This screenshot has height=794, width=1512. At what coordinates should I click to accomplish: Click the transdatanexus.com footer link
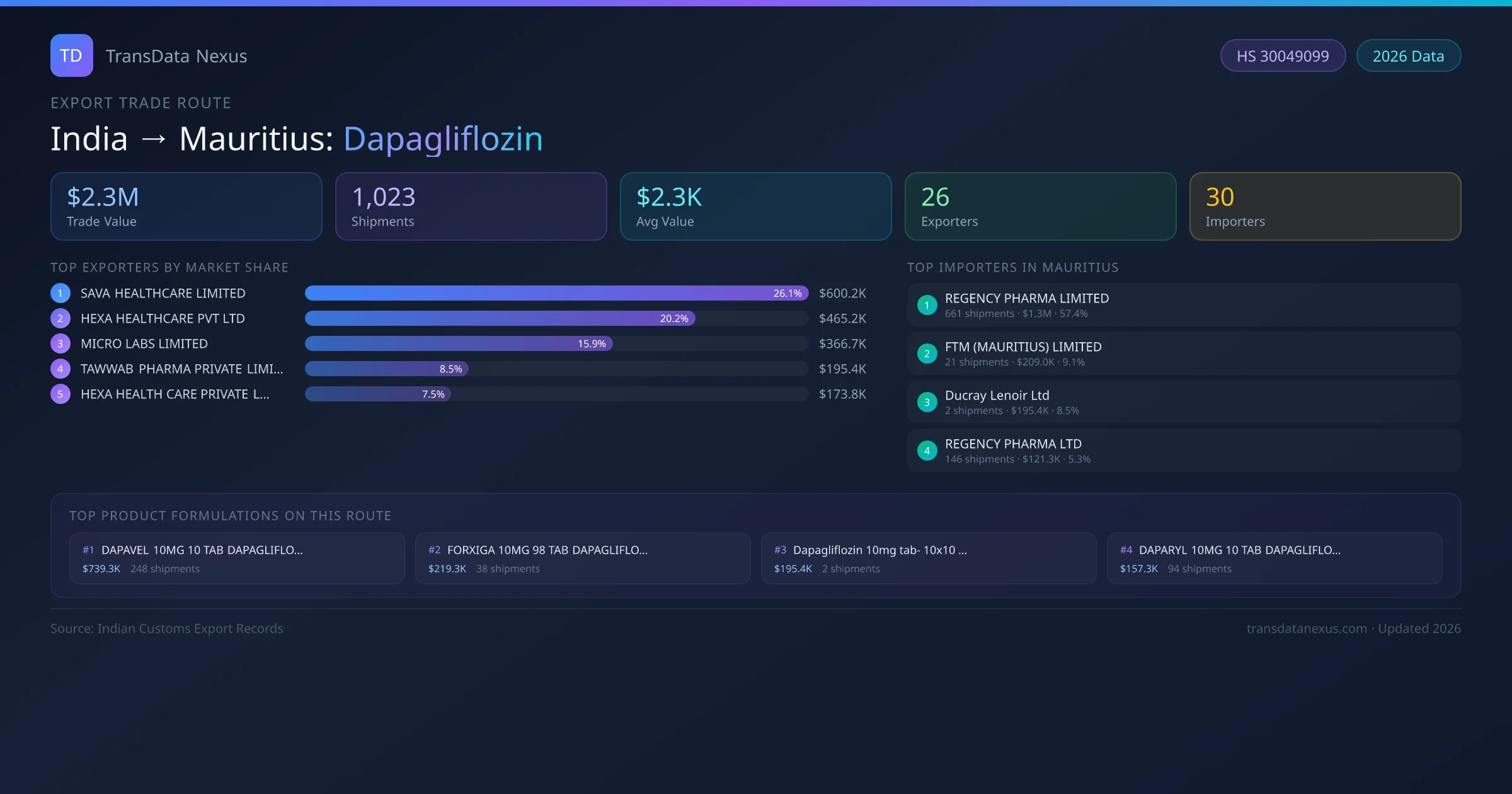pos(1306,628)
